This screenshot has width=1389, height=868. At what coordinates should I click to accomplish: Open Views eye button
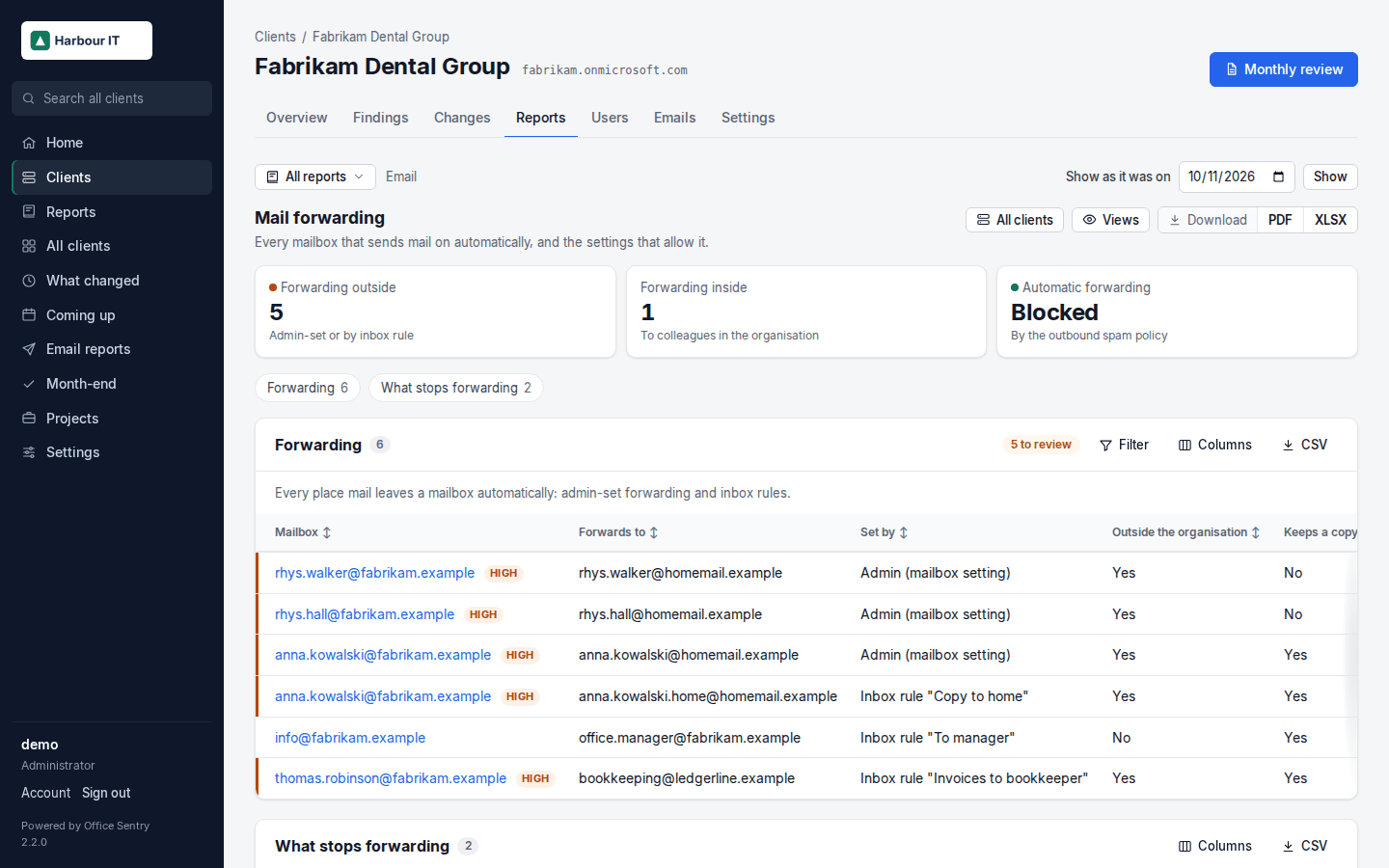point(1110,220)
